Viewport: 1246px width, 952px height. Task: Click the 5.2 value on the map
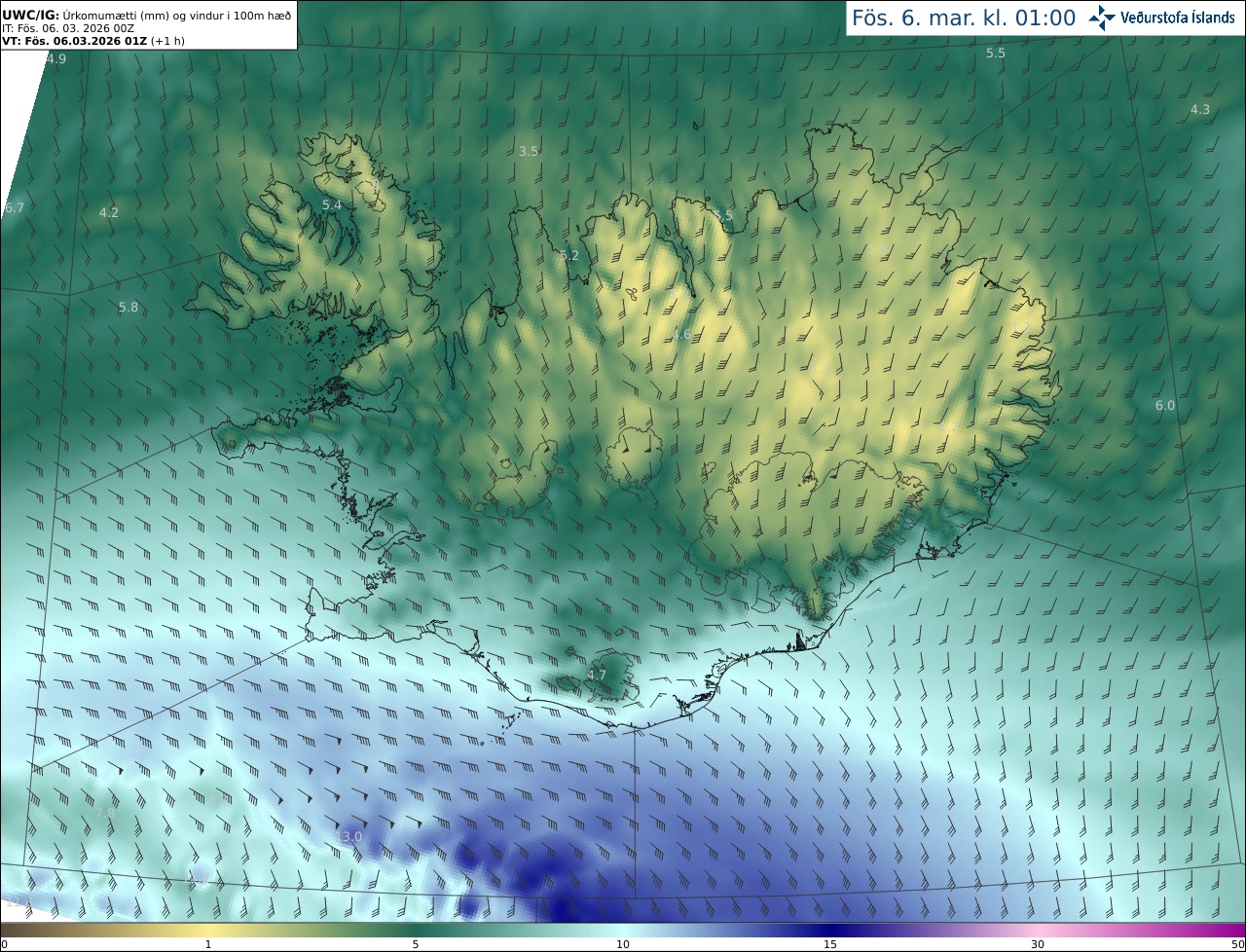point(568,255)
